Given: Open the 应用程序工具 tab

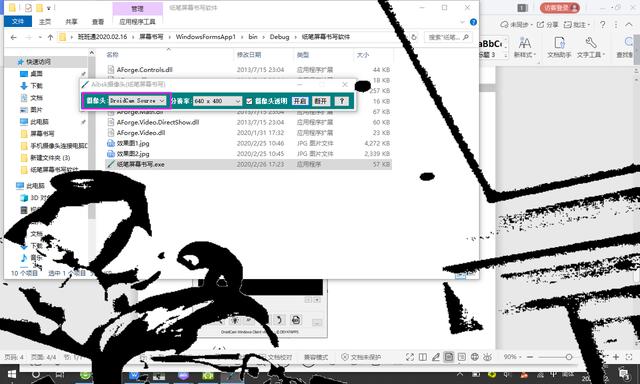Looking at the screenshot, I should point(137,22).
